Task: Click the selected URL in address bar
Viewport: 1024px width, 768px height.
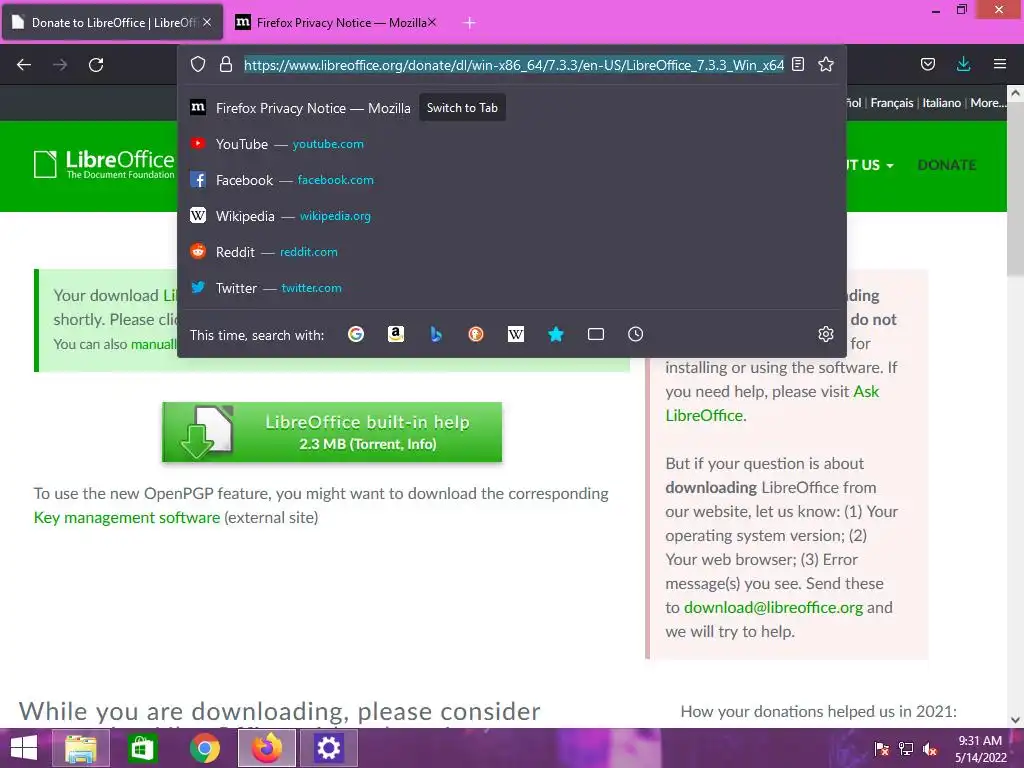Action: pyautogui.click(x=514, y=65)
